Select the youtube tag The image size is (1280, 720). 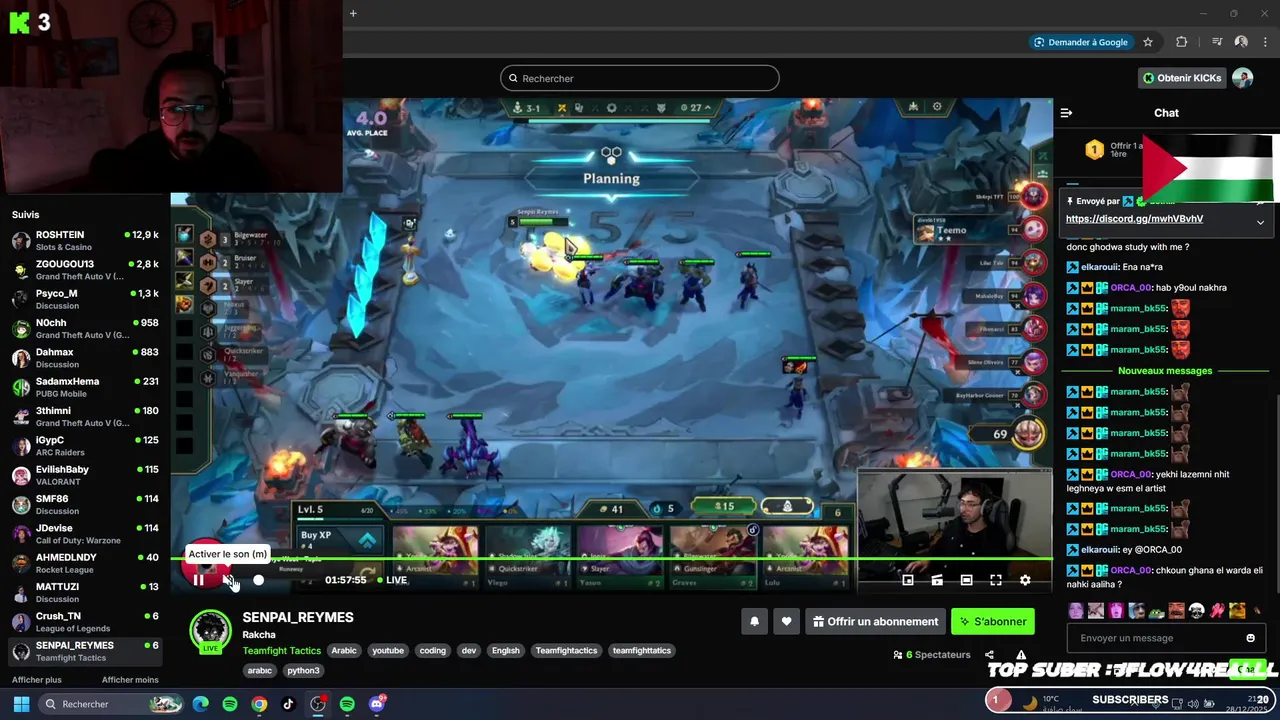pyautogui.click(x=388, y=651)
